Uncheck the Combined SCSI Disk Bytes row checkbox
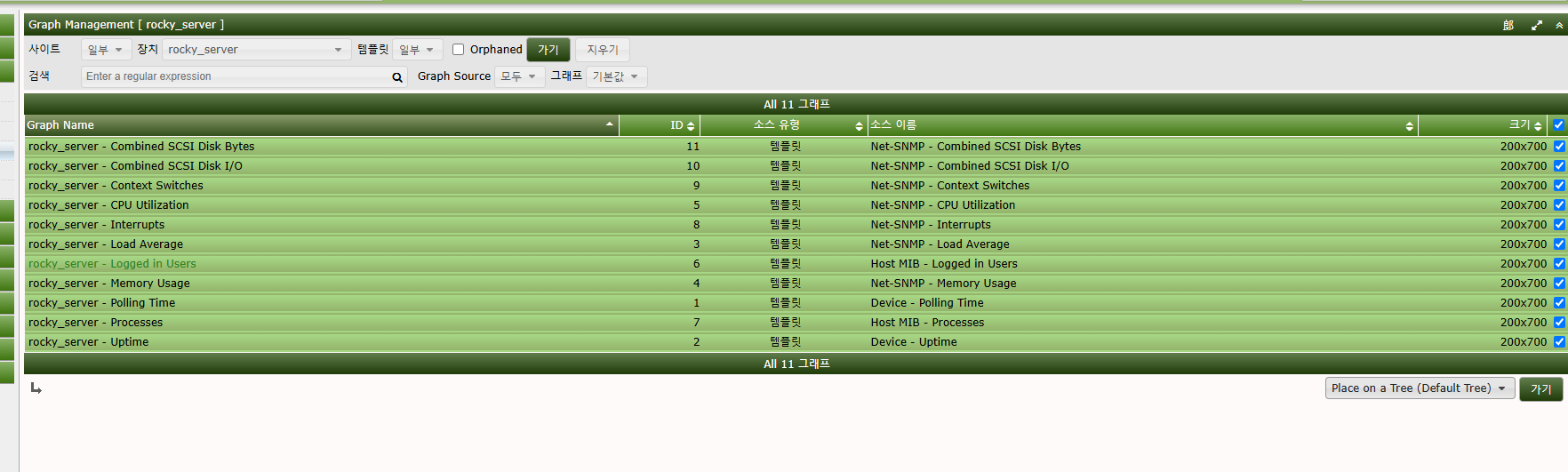 [1559, 147]
